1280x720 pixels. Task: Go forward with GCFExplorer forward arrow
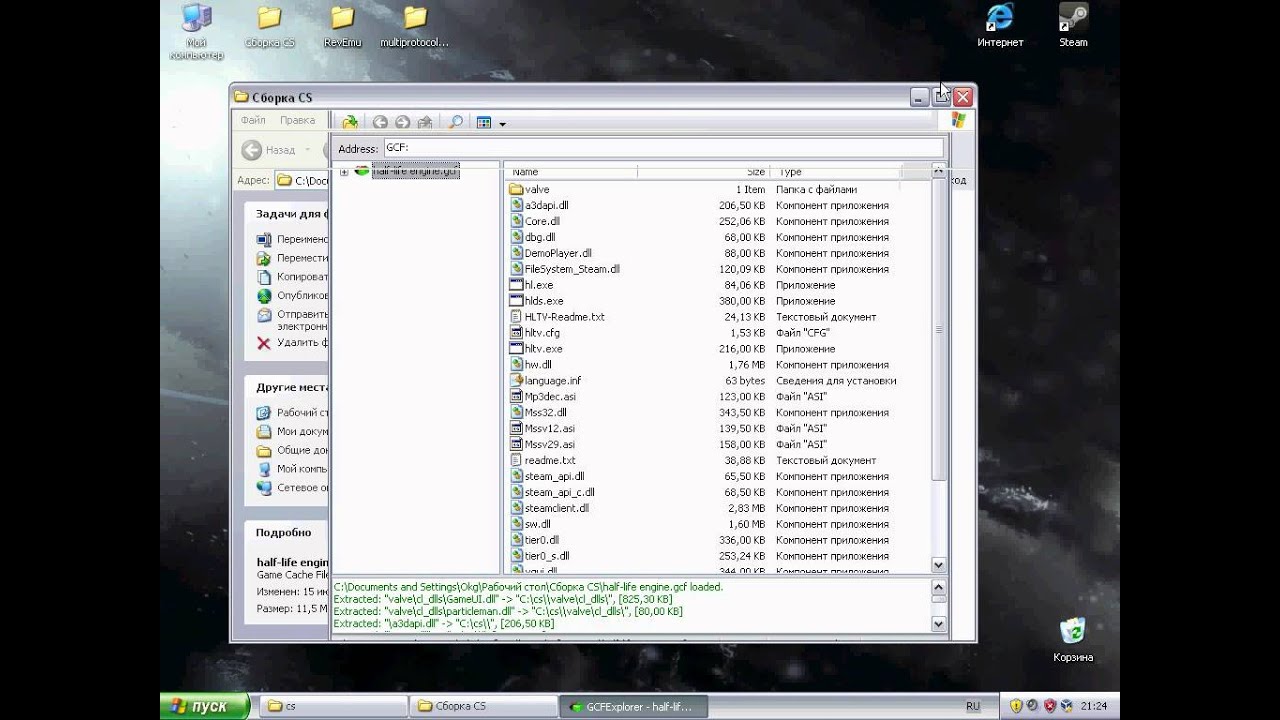point(402,122)
